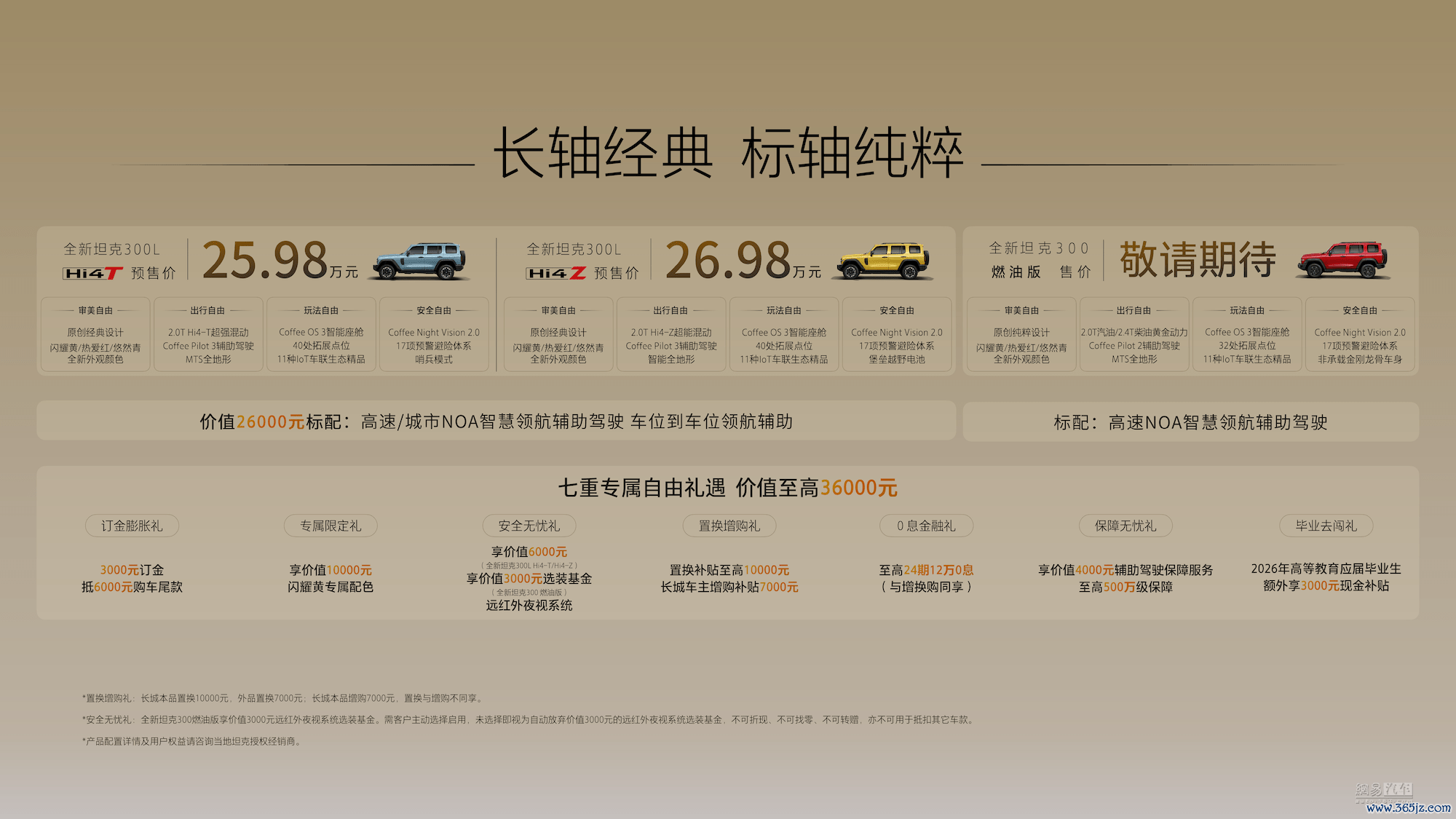Click the 专属限定礼 pill label
The height and width of the screenshot is (819, 1456).
tap(331, 526)
